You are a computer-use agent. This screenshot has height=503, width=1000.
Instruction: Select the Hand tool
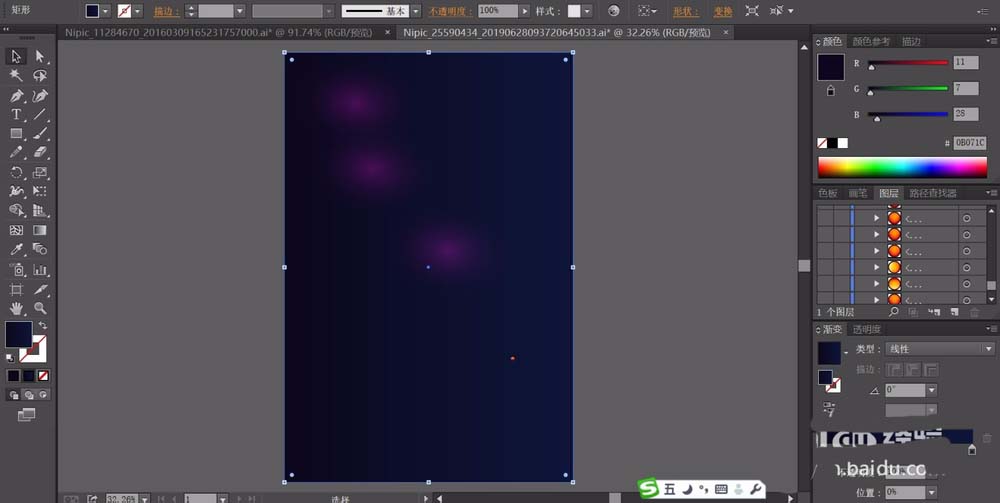pos(16,309)
